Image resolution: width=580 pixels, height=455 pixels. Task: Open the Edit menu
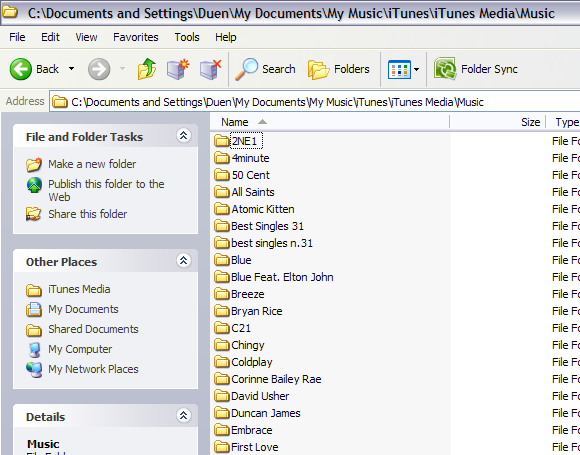coord(50,37)
